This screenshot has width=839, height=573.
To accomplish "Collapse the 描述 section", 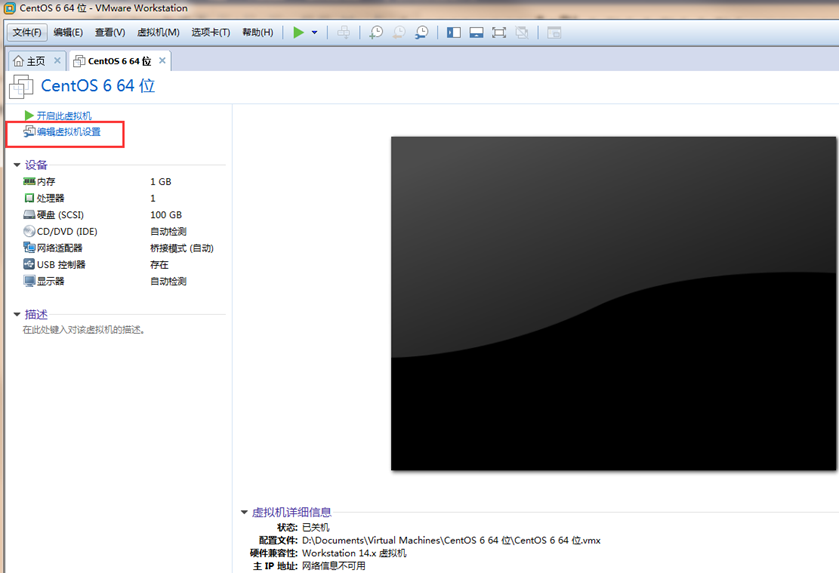I will (x=17, y=315).
